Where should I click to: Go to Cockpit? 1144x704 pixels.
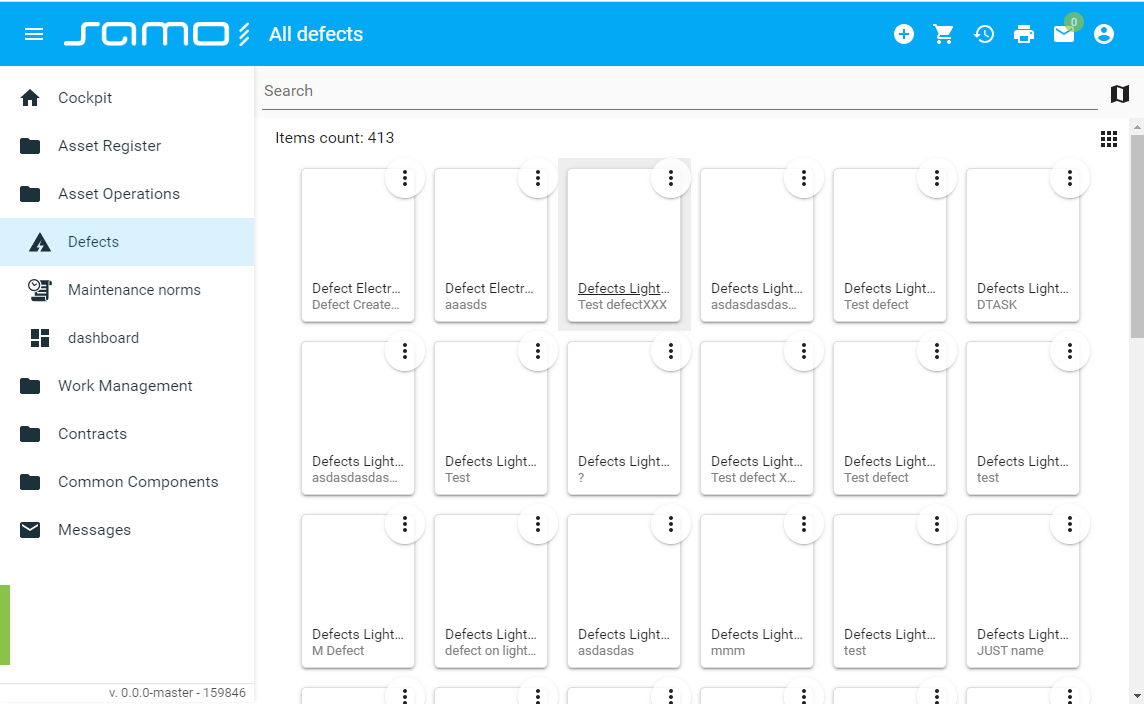tap(127, 98)
